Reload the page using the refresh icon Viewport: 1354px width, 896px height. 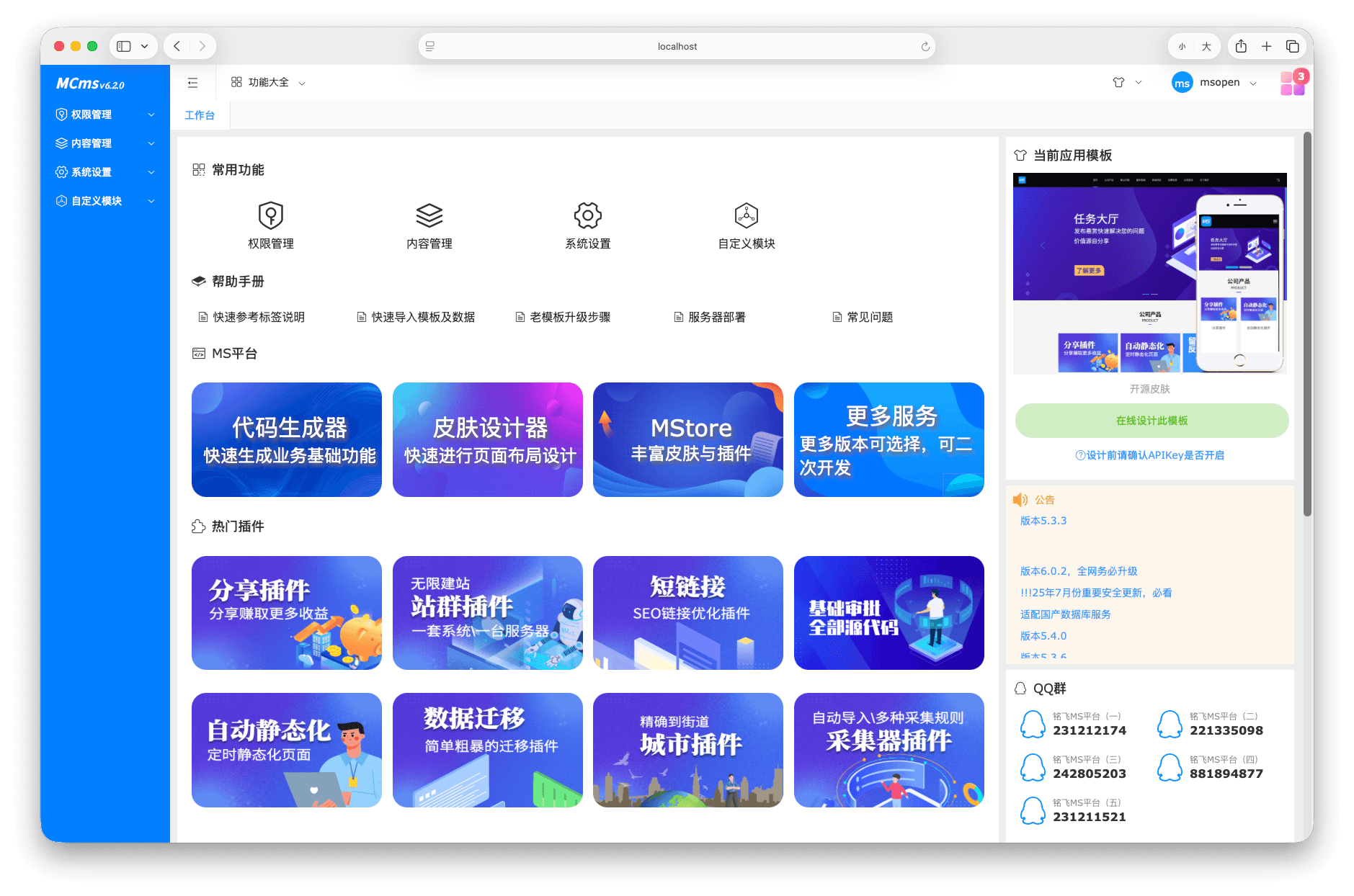click(925, 47)
